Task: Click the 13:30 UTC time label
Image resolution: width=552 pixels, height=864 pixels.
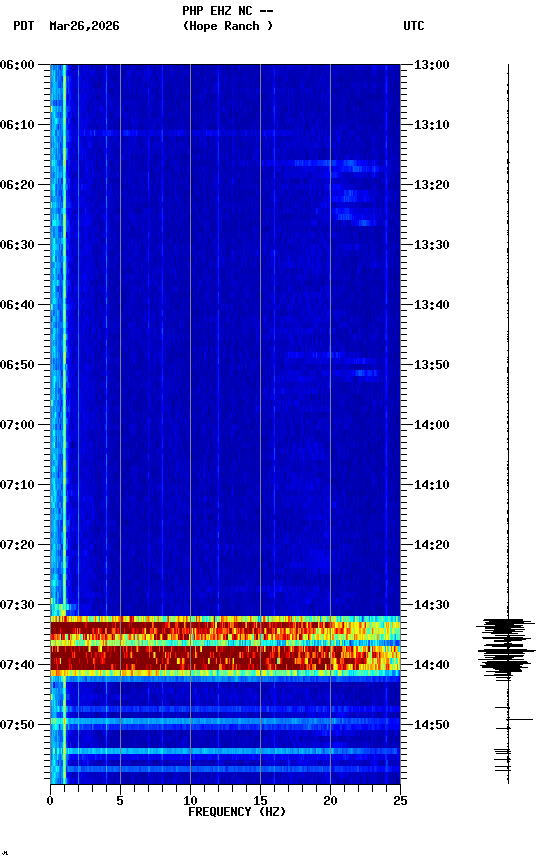Action: [432, 245]
